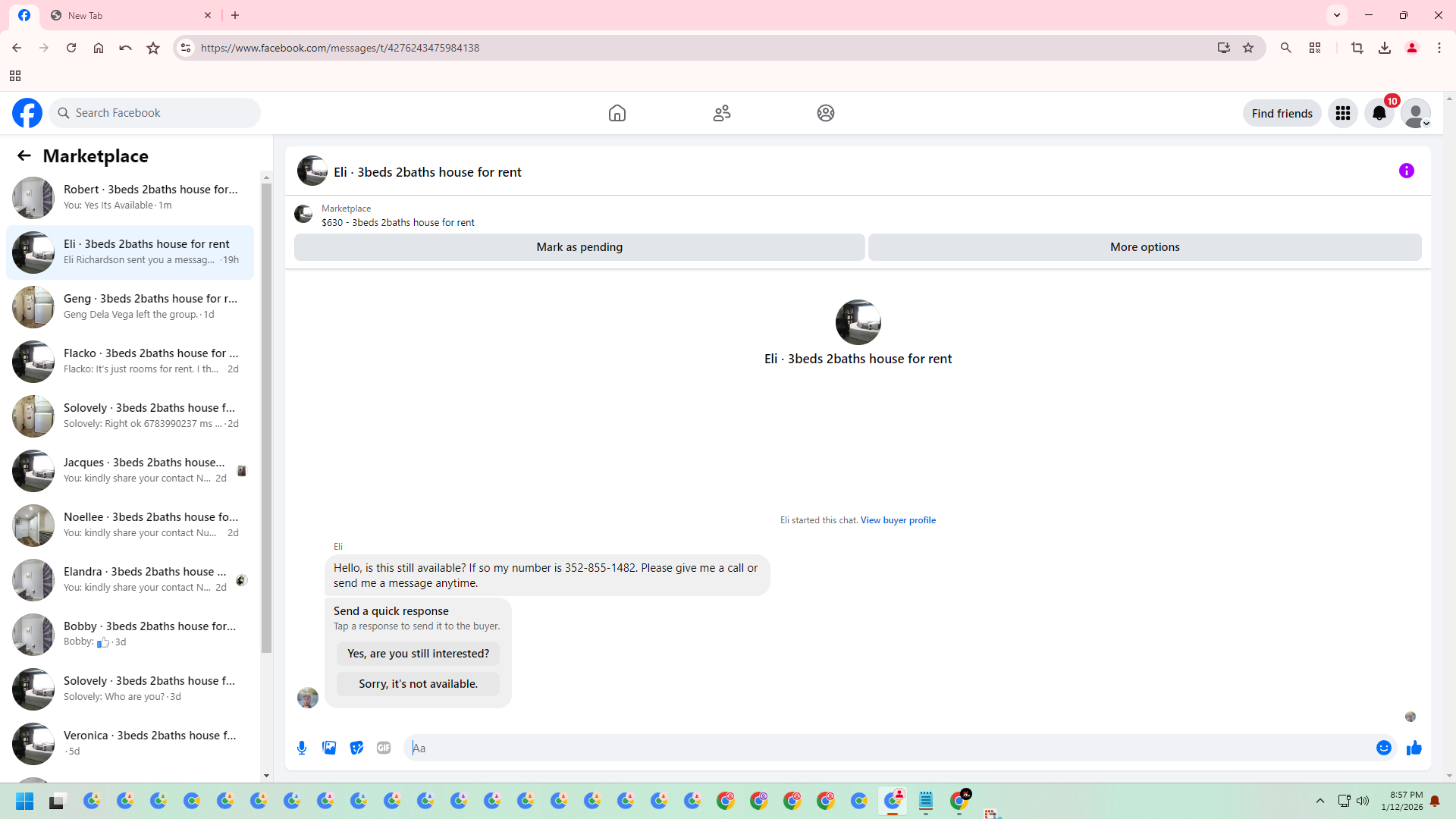Viewport: 1456px width, 819px height.
Task: Click Mark as pending
Action: pos(579,247)
